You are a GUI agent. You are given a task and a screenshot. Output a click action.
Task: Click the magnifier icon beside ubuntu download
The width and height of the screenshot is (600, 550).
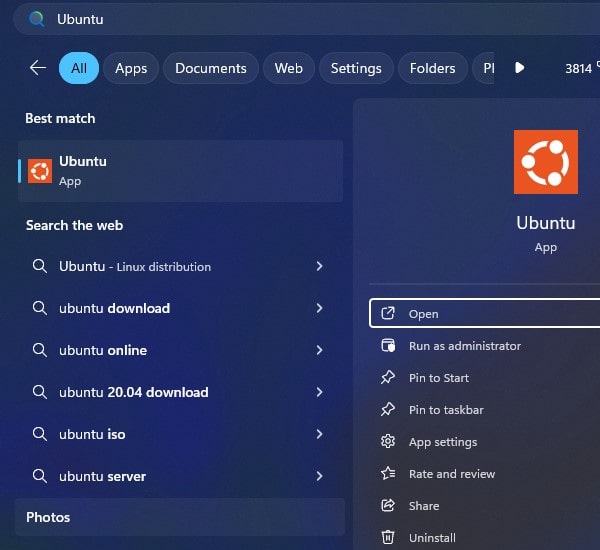tap(40, 308)
